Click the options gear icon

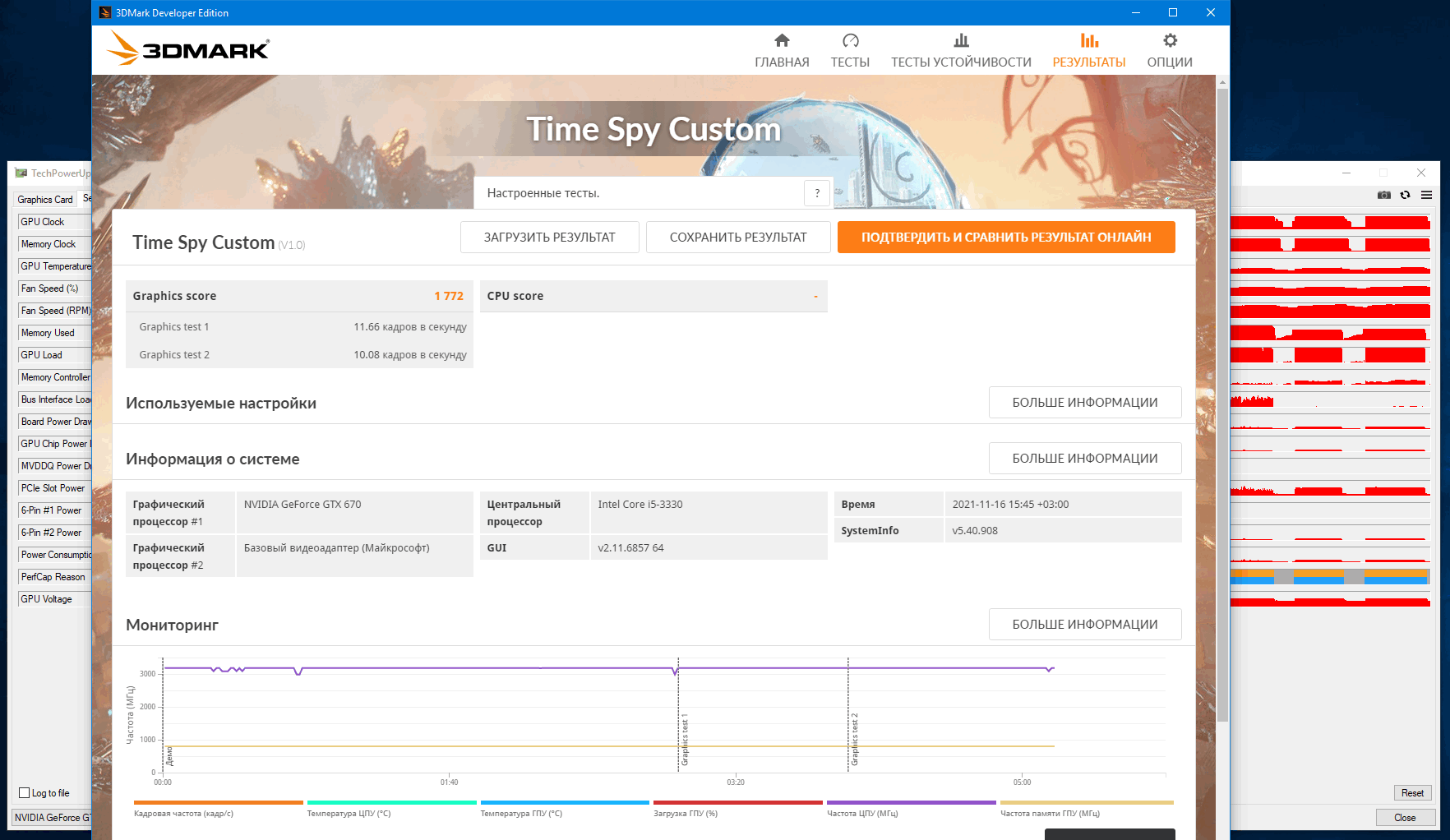(1171, 40)
